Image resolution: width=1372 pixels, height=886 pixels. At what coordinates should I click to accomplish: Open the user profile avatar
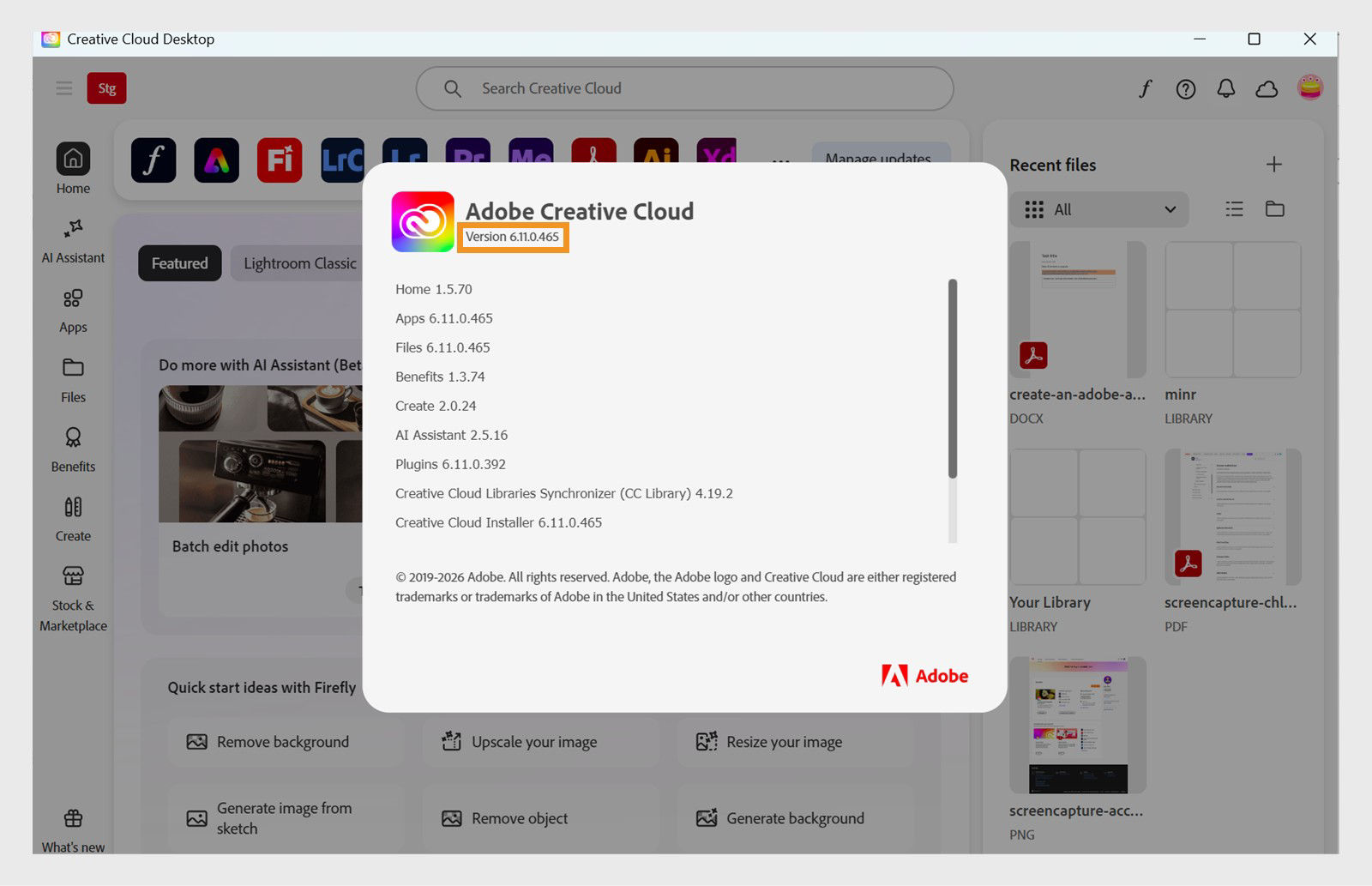tap(1309, 87)
